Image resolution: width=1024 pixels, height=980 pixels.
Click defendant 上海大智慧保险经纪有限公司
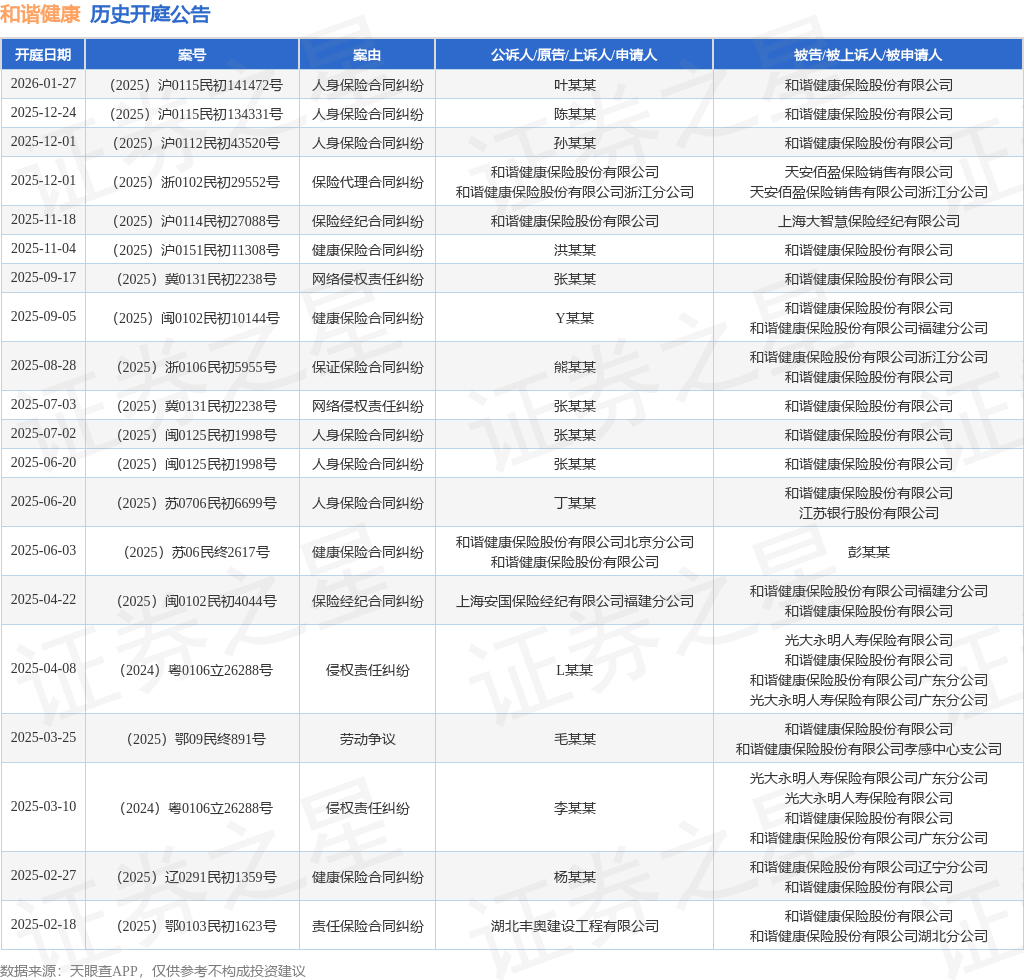pos(869,221)
